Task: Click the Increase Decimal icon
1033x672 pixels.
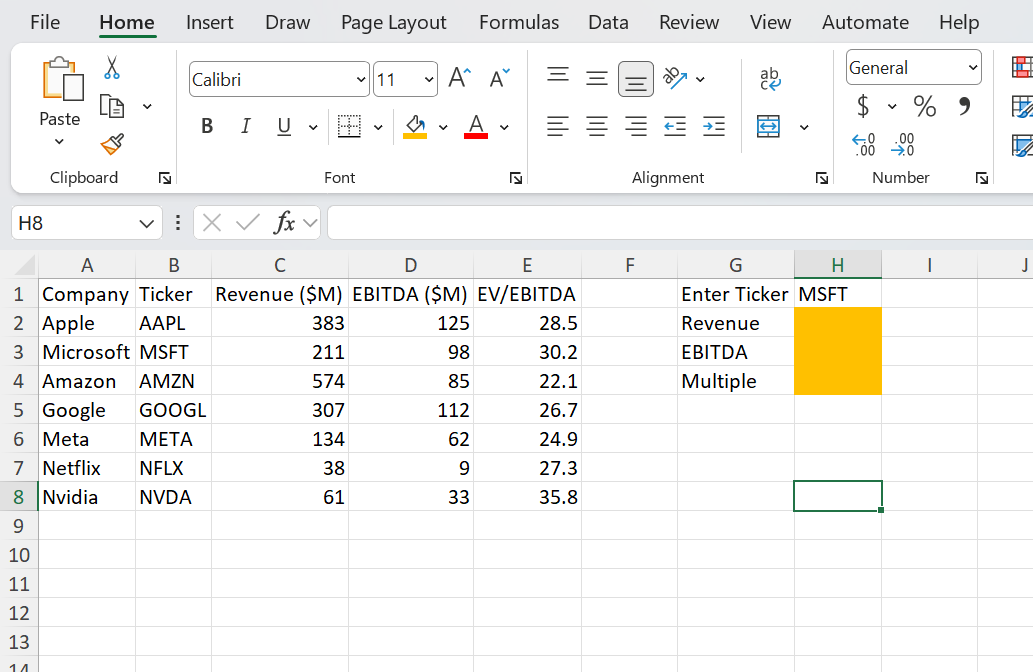Action: point(864,146)
